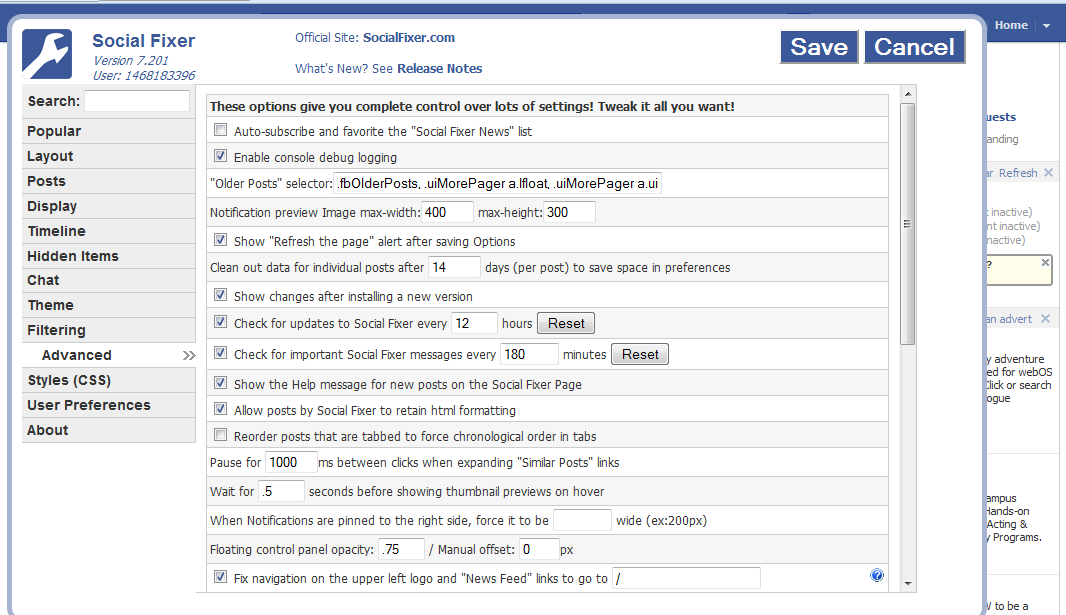Click the Older Posts selector text field
1066x615 pixels.
point(498,183)
